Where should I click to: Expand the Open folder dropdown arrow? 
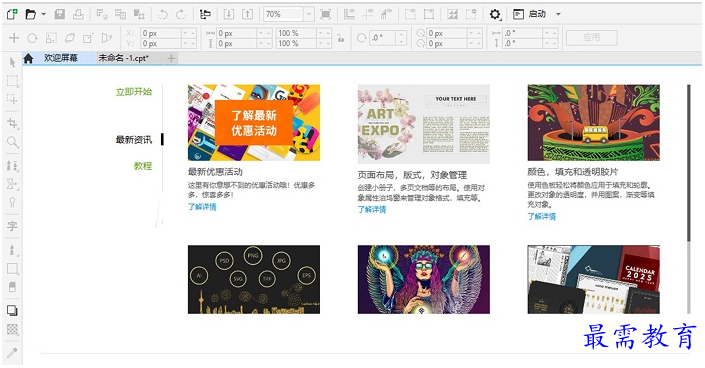coord(44,14)
